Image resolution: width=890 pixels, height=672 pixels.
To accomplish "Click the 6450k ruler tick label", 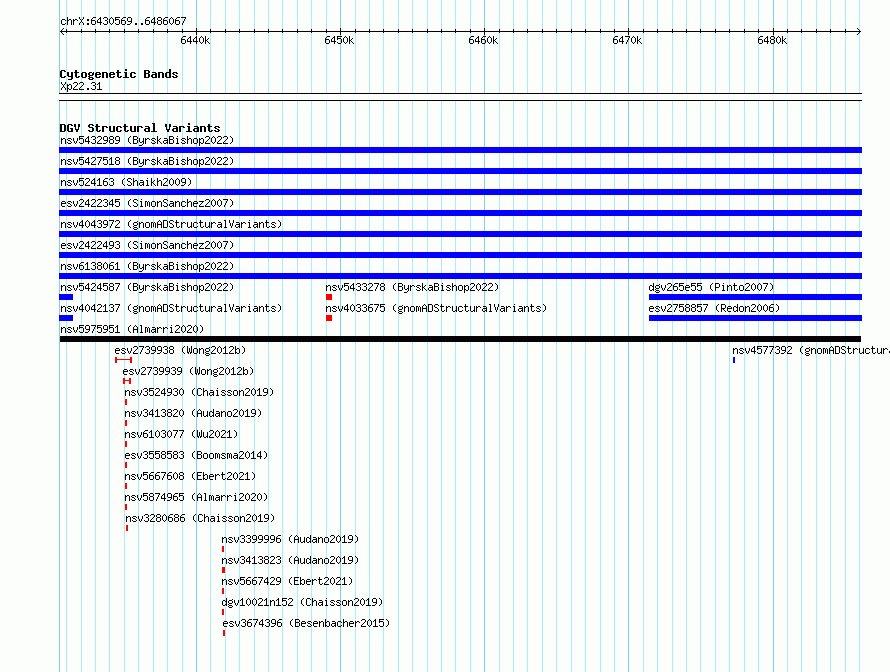I will point(339,40).
